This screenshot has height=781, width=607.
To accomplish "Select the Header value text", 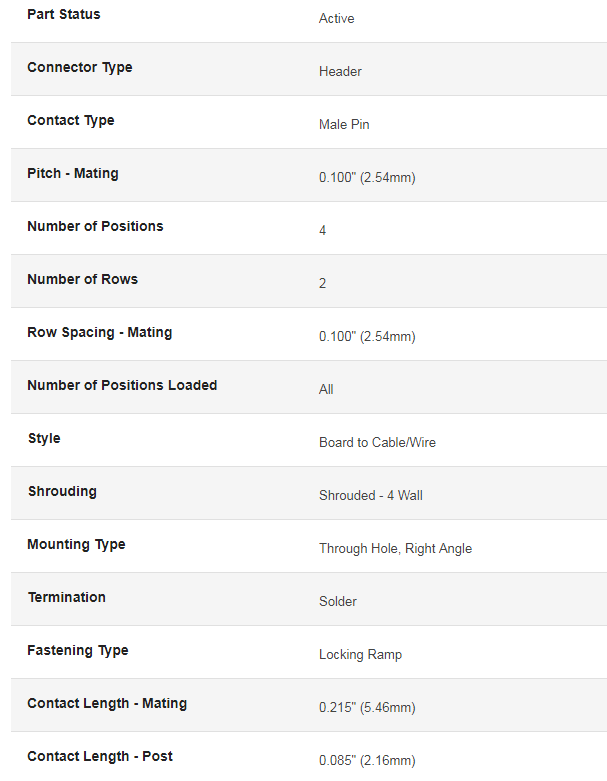I will [x=340, y=71].
